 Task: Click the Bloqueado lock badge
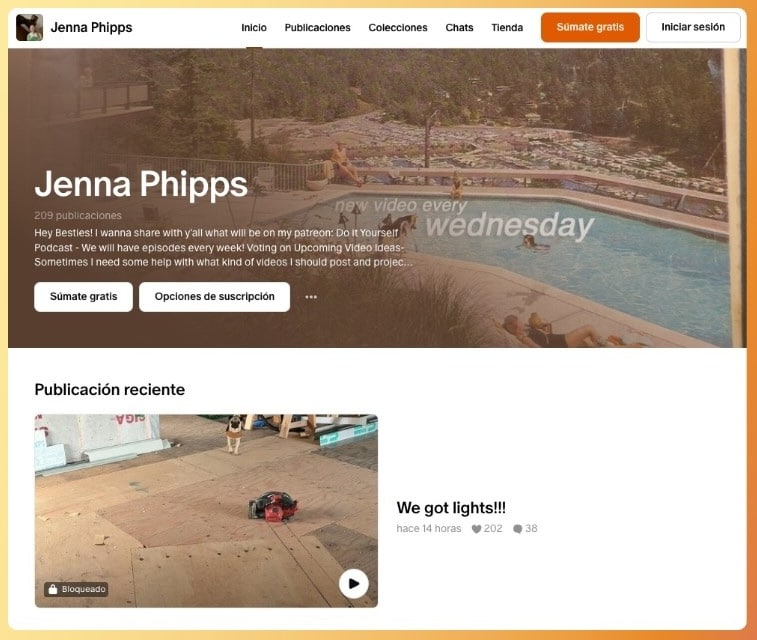76,589
